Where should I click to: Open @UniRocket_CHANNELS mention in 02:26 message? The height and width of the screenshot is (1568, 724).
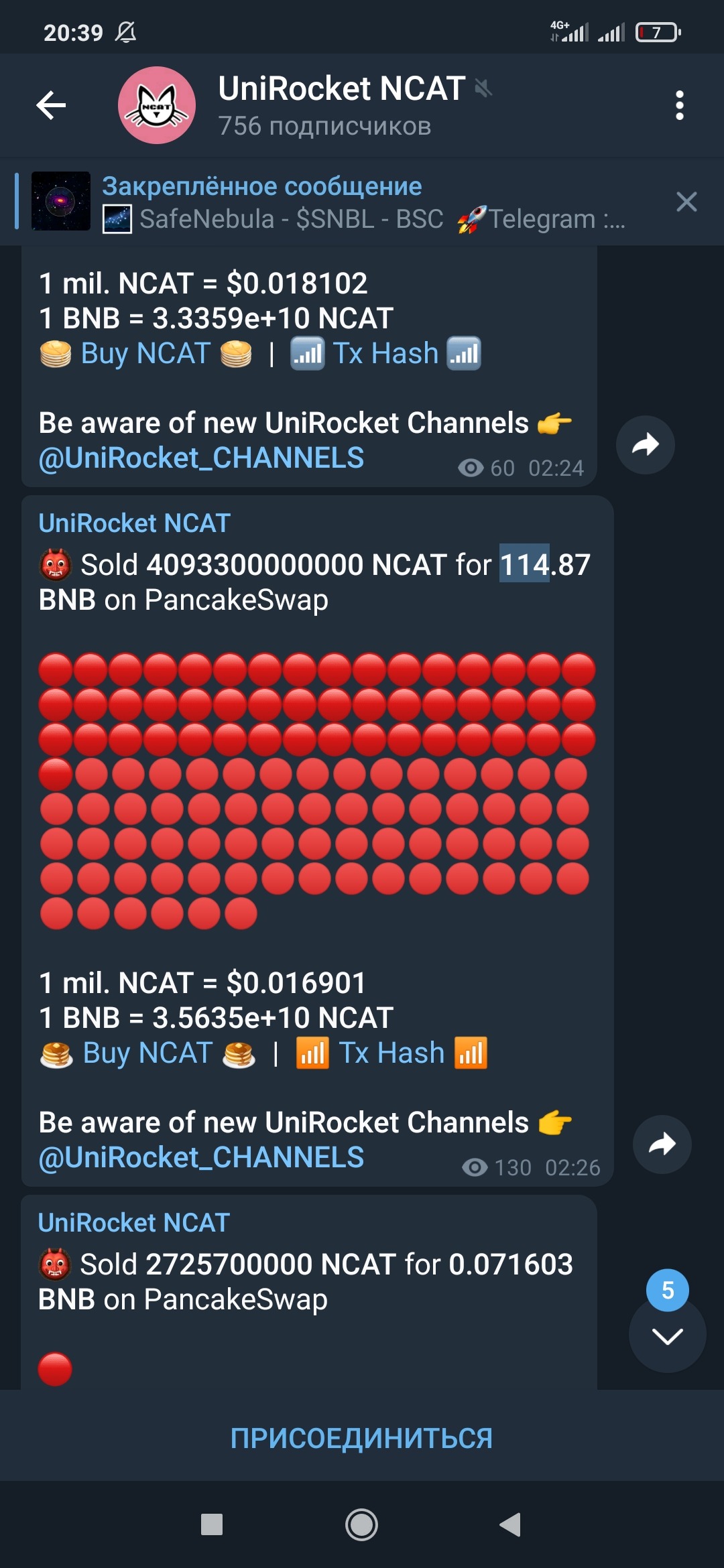pyautogui.click(x=201, y=1158)
